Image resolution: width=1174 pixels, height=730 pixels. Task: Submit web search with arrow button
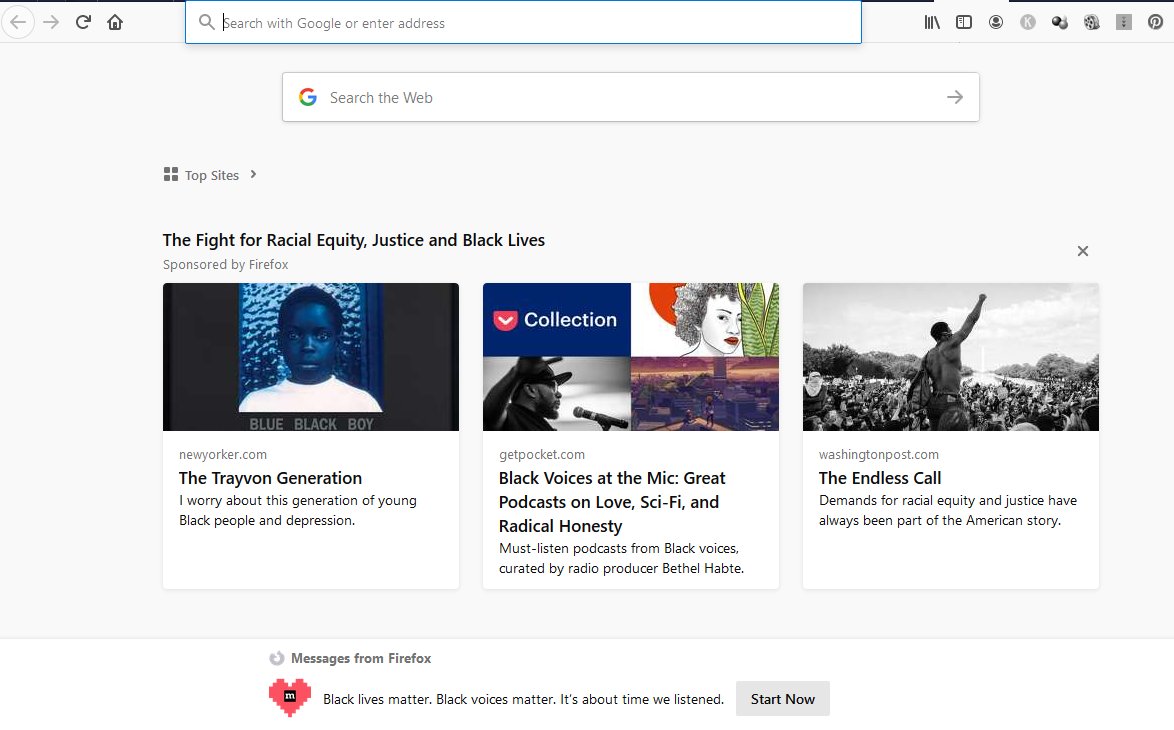(955, 97)
